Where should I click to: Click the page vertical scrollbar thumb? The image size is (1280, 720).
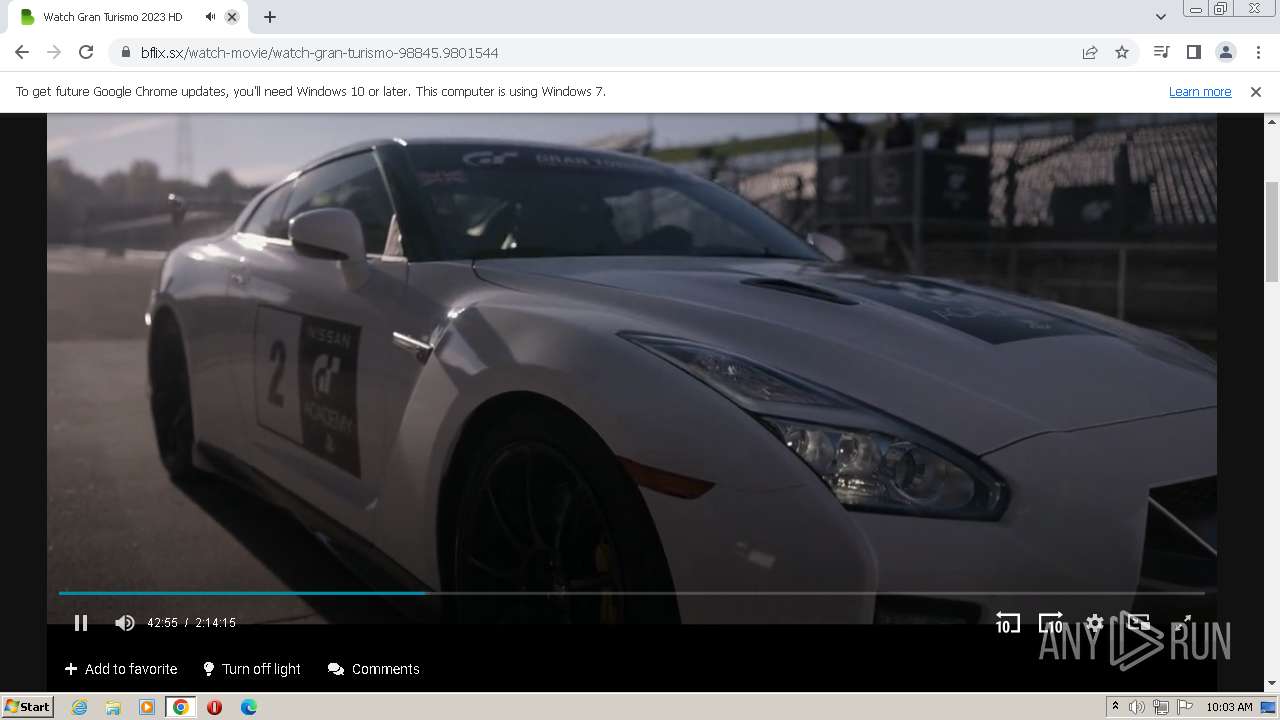tap(1272, 232)
